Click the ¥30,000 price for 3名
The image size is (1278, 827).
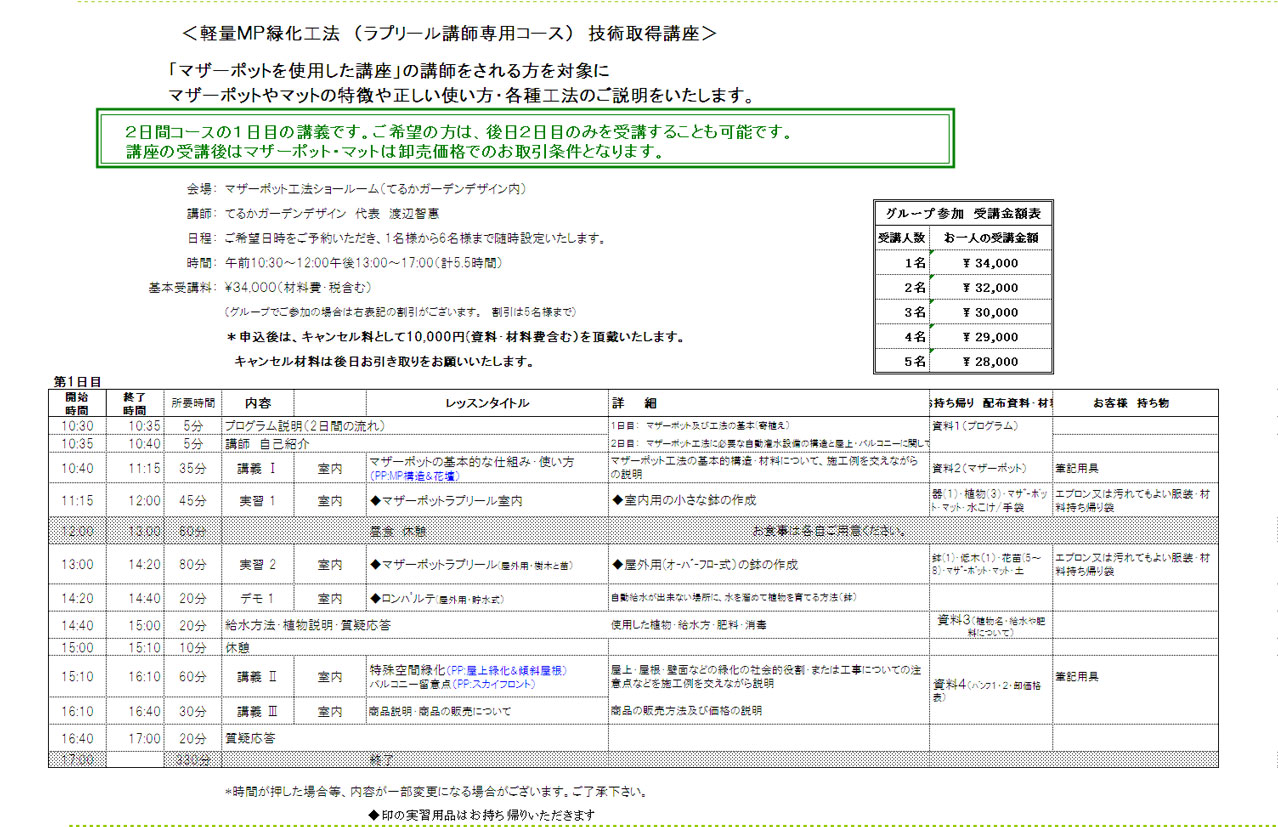click(x=989, y=312)
